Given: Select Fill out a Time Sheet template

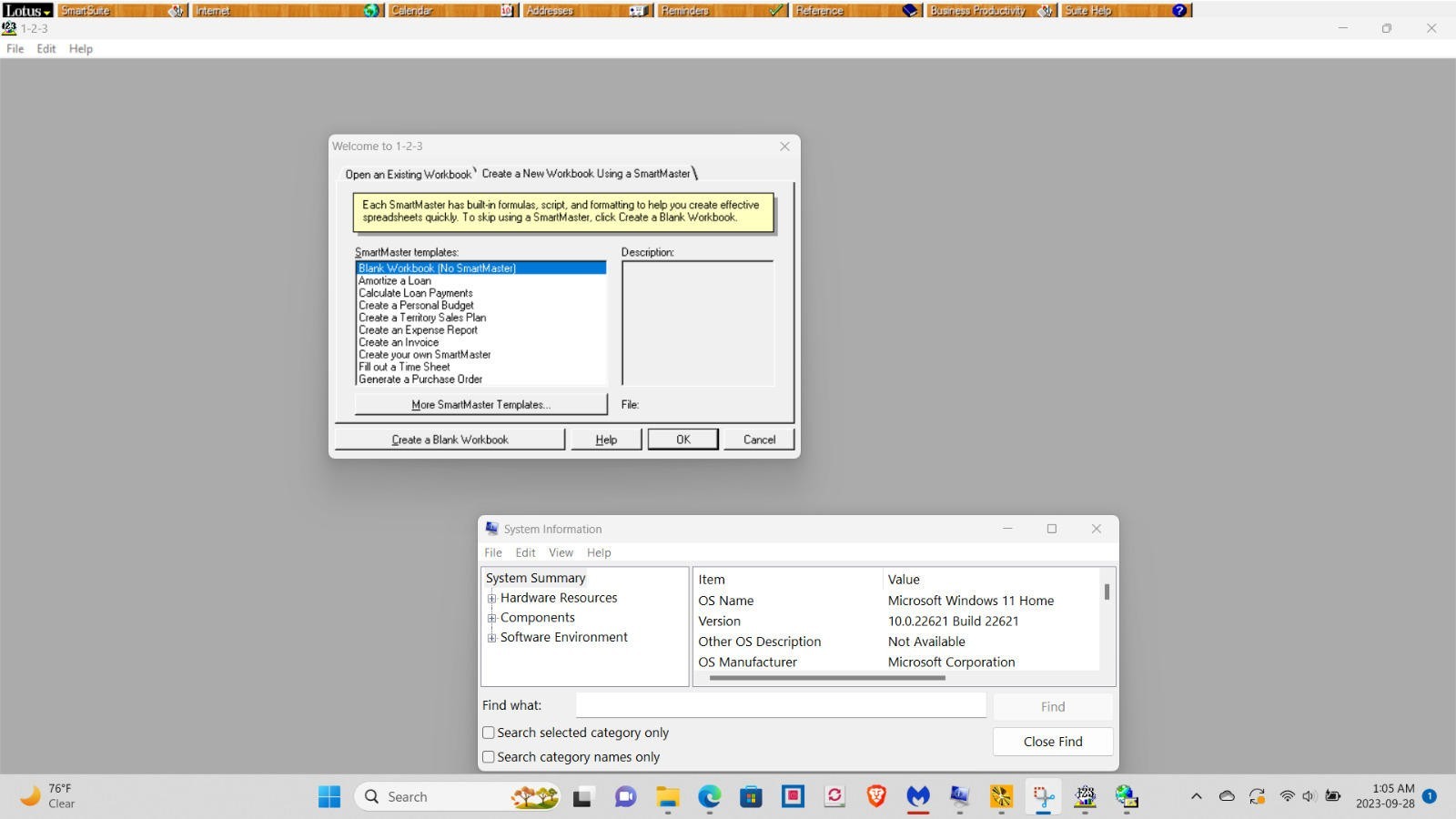Looking at the screenshot, I should click(404, 367).
